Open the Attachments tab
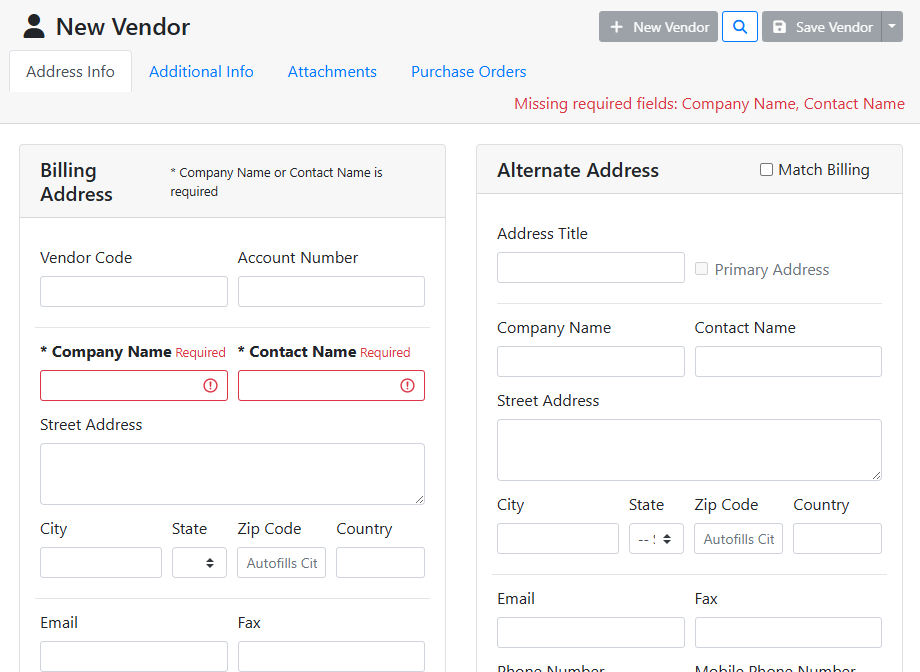The image size is (920, 672). (x=332, y=72)
